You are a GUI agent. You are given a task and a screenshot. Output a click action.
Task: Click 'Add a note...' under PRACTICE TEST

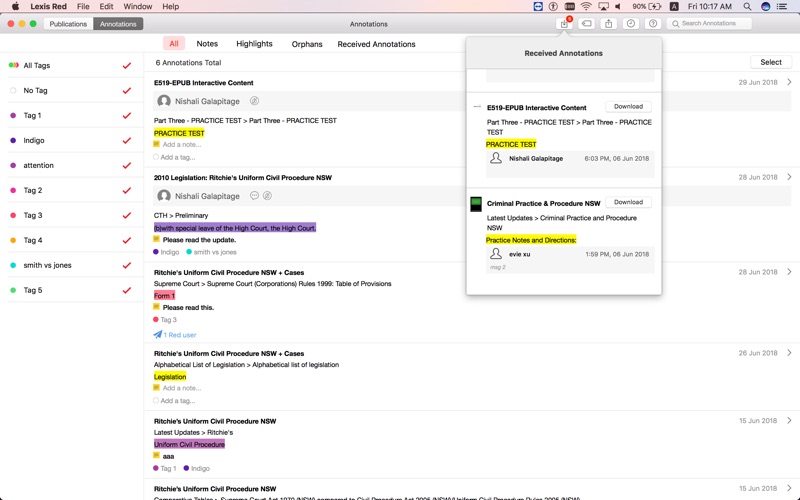tap(182, 144)
